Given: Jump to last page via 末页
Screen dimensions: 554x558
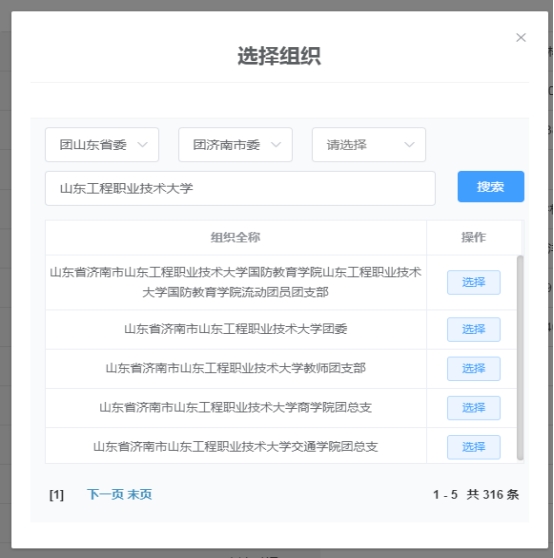Looking at the screenshot, I should tap(139, 494).
